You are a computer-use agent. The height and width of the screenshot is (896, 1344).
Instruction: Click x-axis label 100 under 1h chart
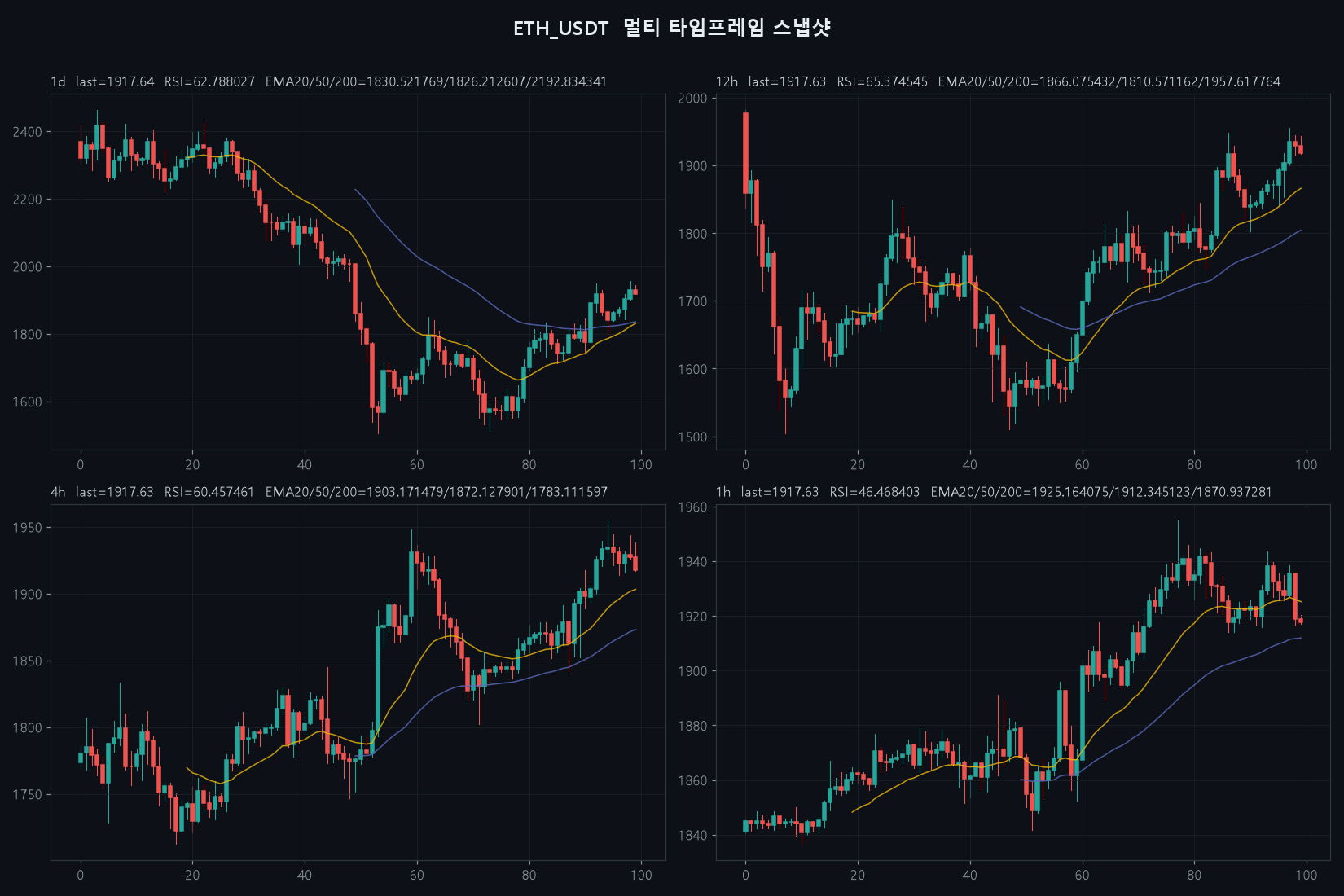click(1307, 876)
